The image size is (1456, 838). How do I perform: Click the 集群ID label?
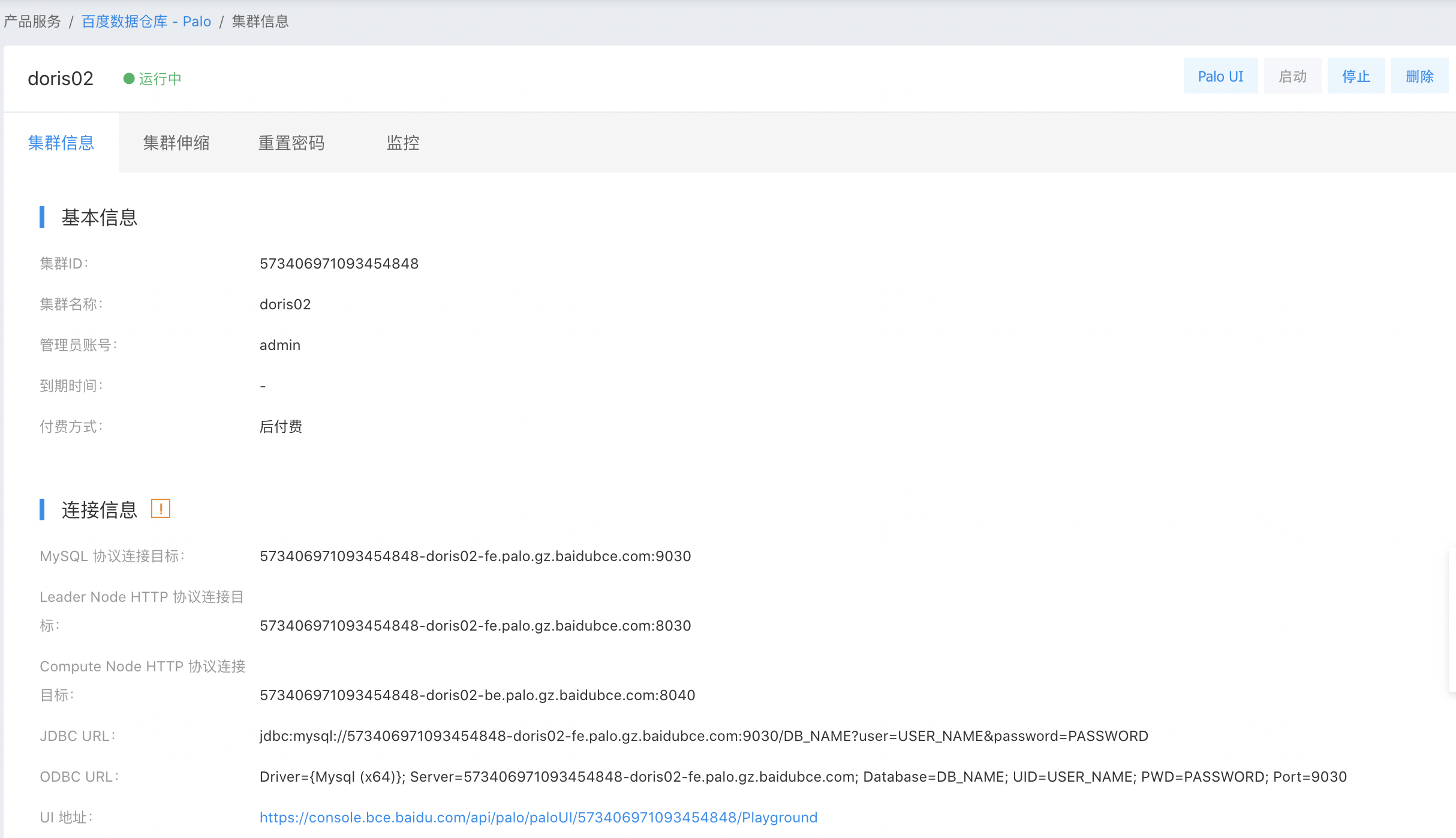coord(64,264)
